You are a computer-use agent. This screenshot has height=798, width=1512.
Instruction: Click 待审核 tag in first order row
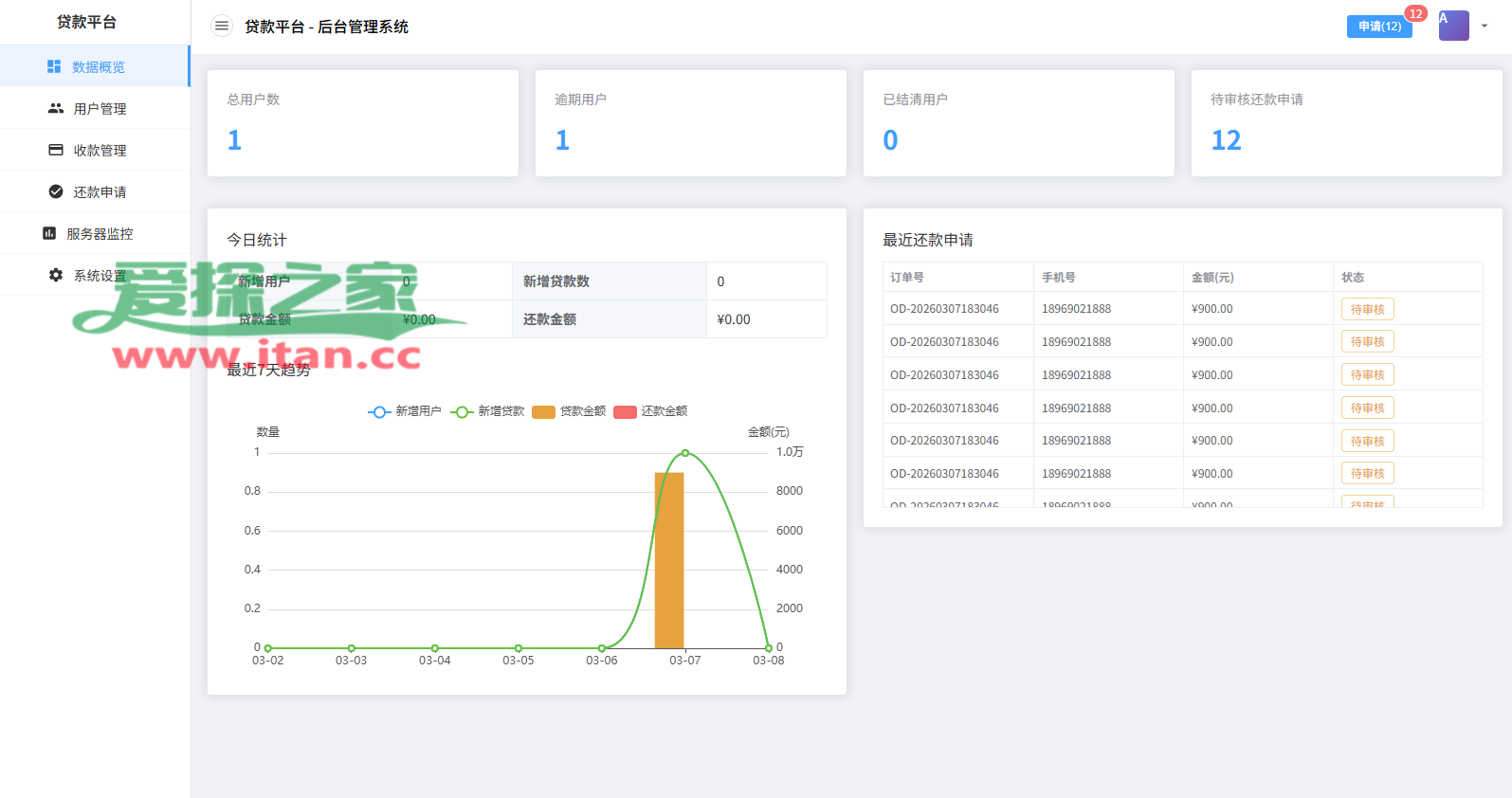coord(1367,309)
